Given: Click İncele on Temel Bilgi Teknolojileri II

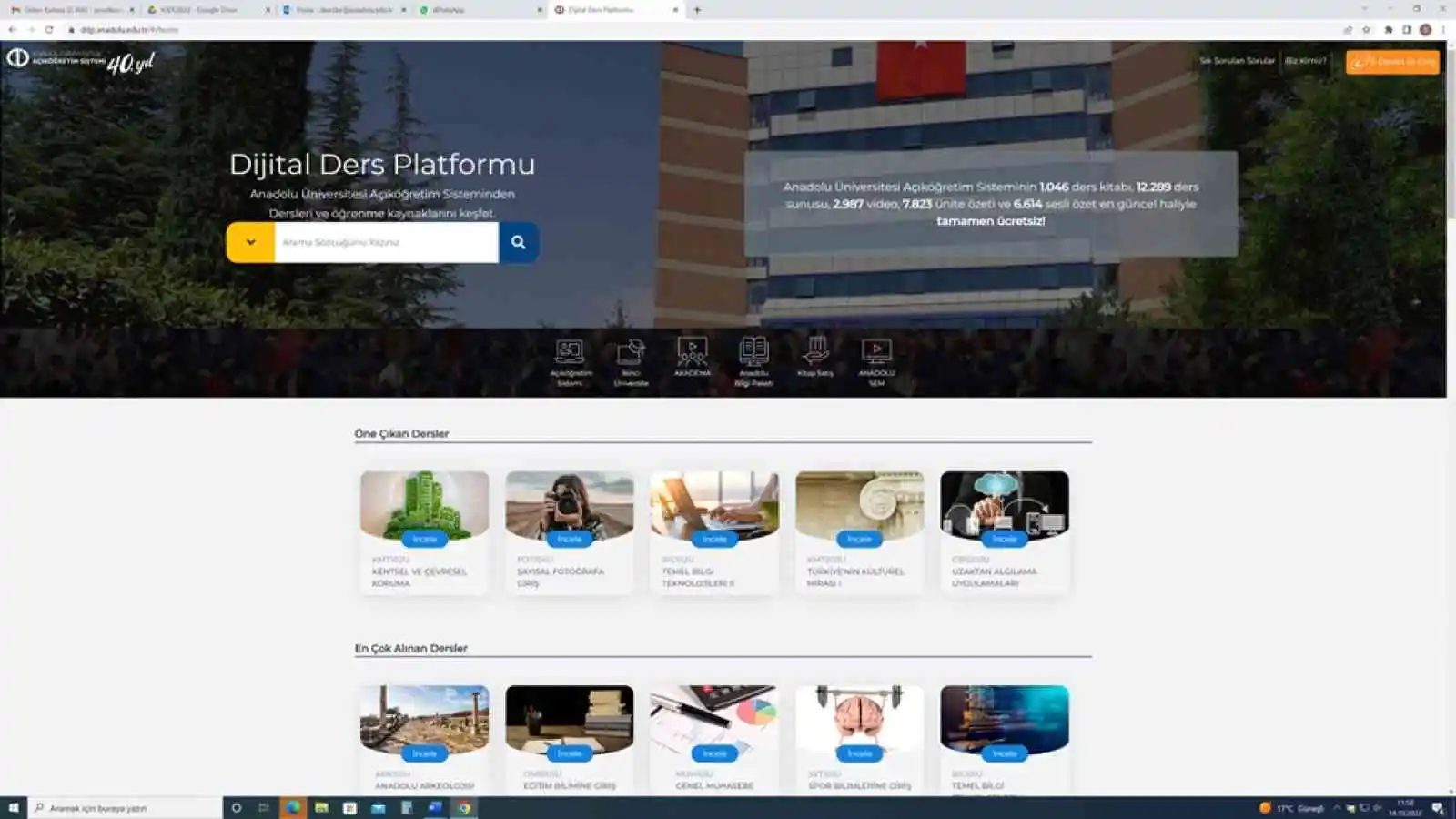Looking at the screenshot, I should (714, 539).
